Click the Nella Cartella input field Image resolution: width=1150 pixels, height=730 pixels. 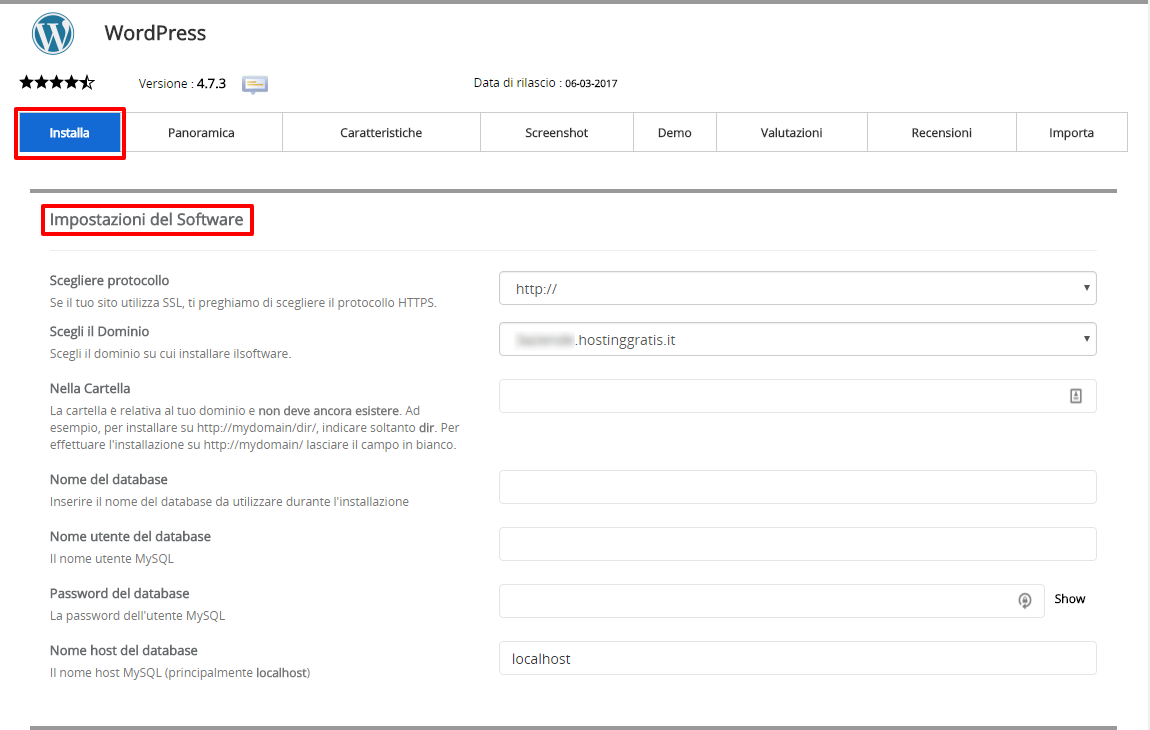798,396
